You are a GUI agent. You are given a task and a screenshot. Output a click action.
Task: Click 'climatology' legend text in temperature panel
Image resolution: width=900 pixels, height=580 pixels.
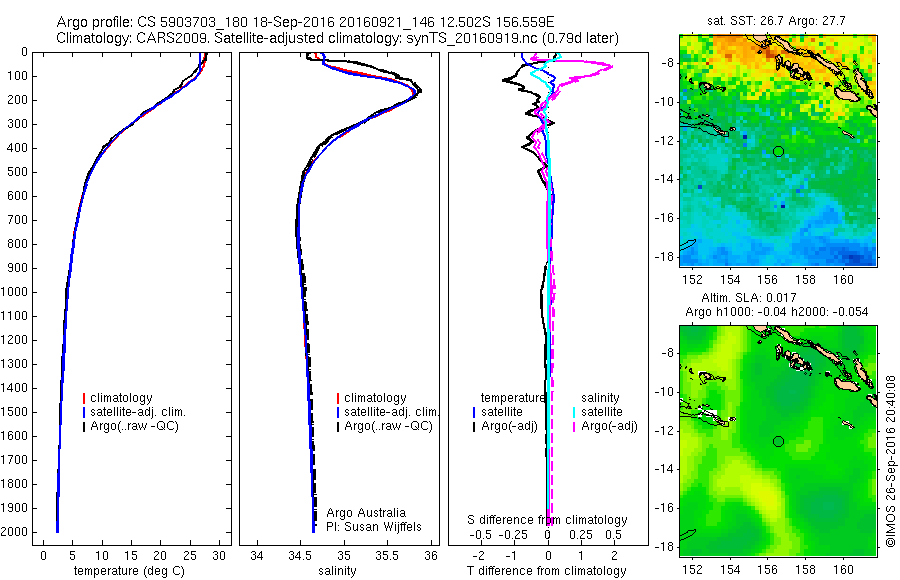pos(121,398)
